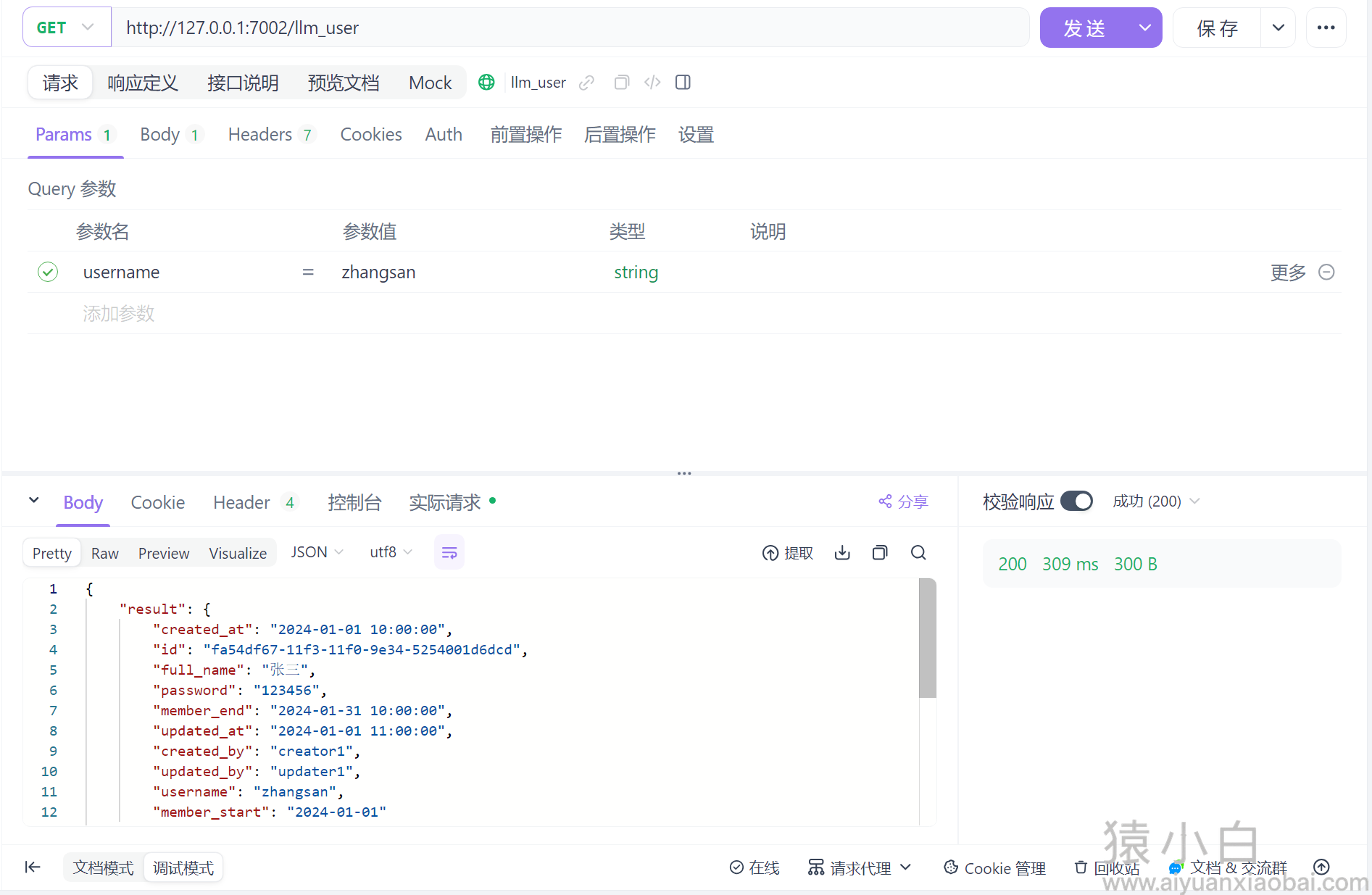Switch to the Headers tab
The image size is (1372, 895).
tap(260, 135)
